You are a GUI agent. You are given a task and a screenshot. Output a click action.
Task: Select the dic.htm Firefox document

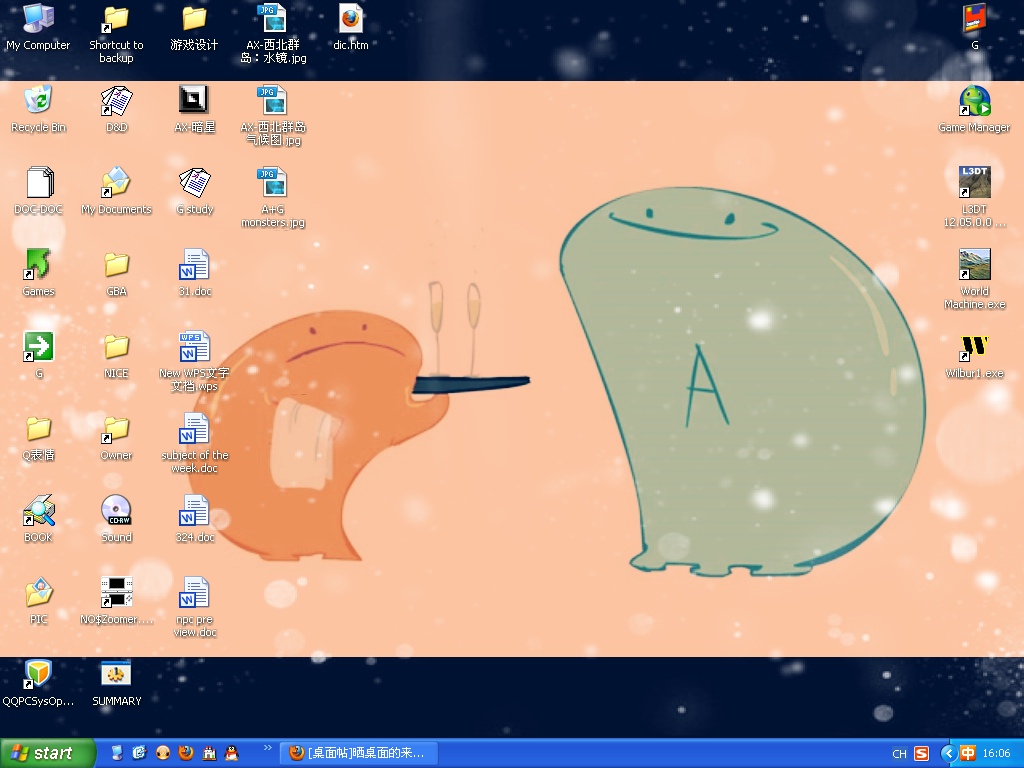351,27
